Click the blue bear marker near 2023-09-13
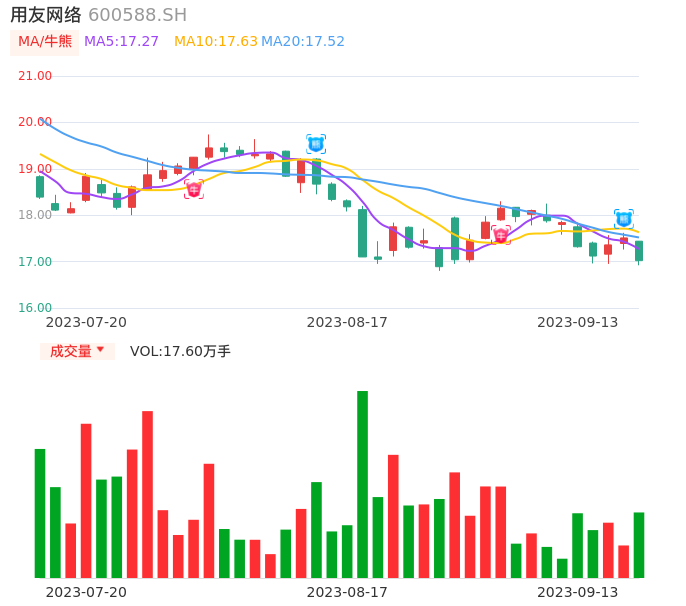The height and width of the screenshot is (606, 686). (624, 219)
